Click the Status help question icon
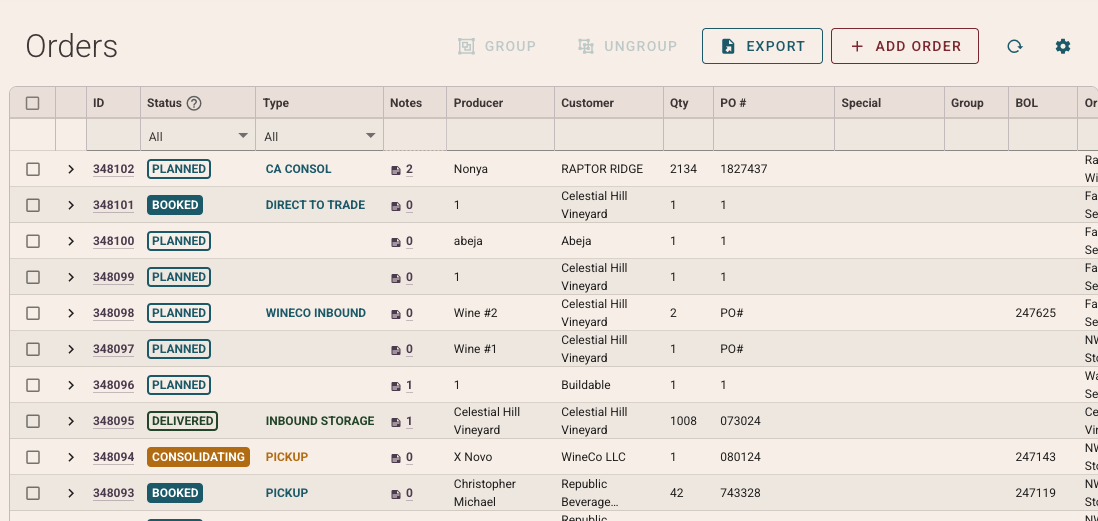Image resolution: width=1098 pixels, height=521 pixels. point(195,103)
